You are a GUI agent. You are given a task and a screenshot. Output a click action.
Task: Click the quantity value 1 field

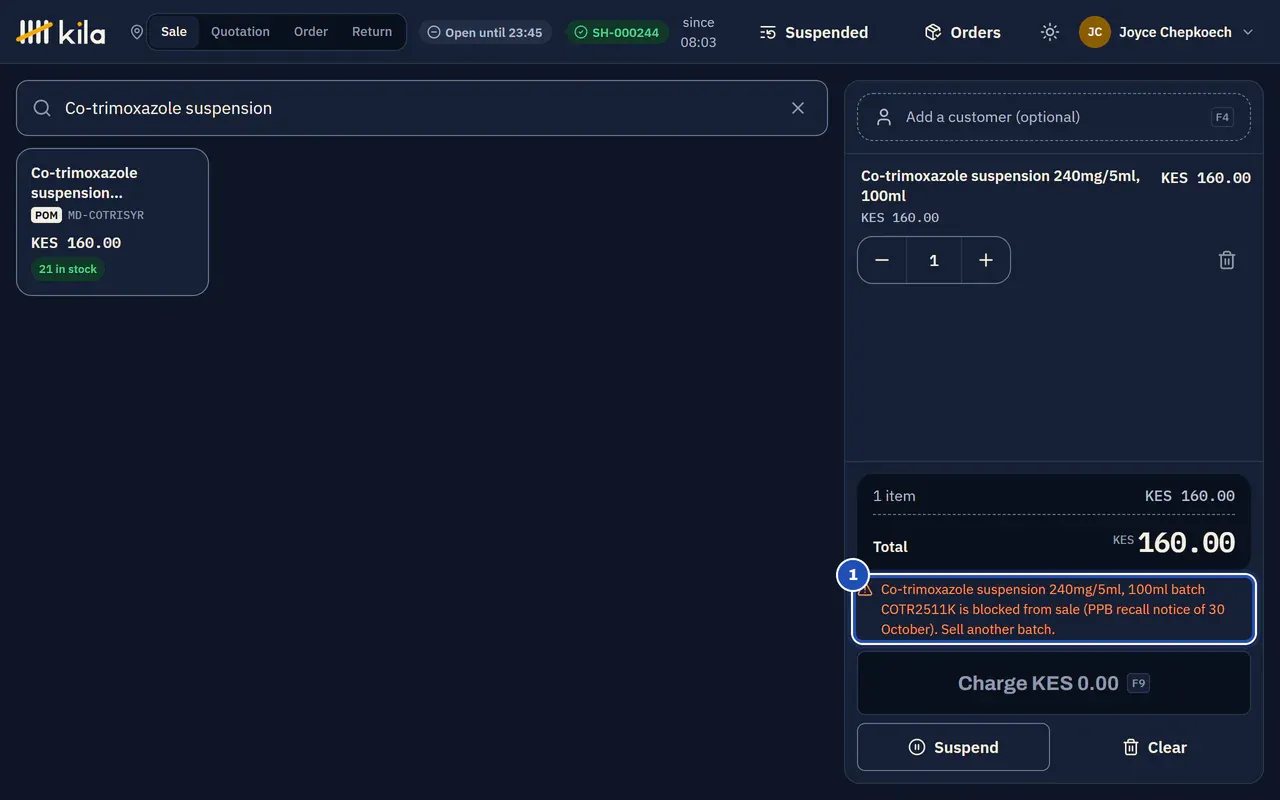pos(934,260)
